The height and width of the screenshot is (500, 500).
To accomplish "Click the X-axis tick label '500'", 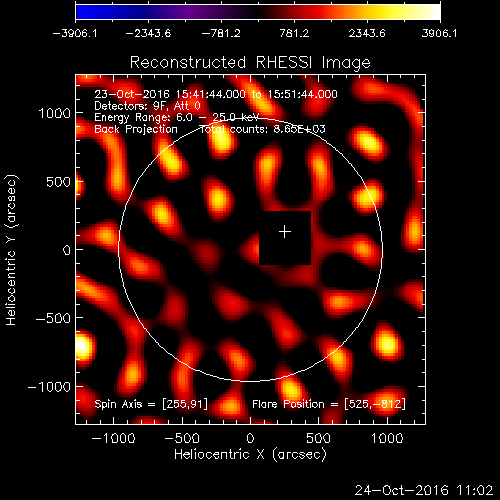I will point(318,438).
